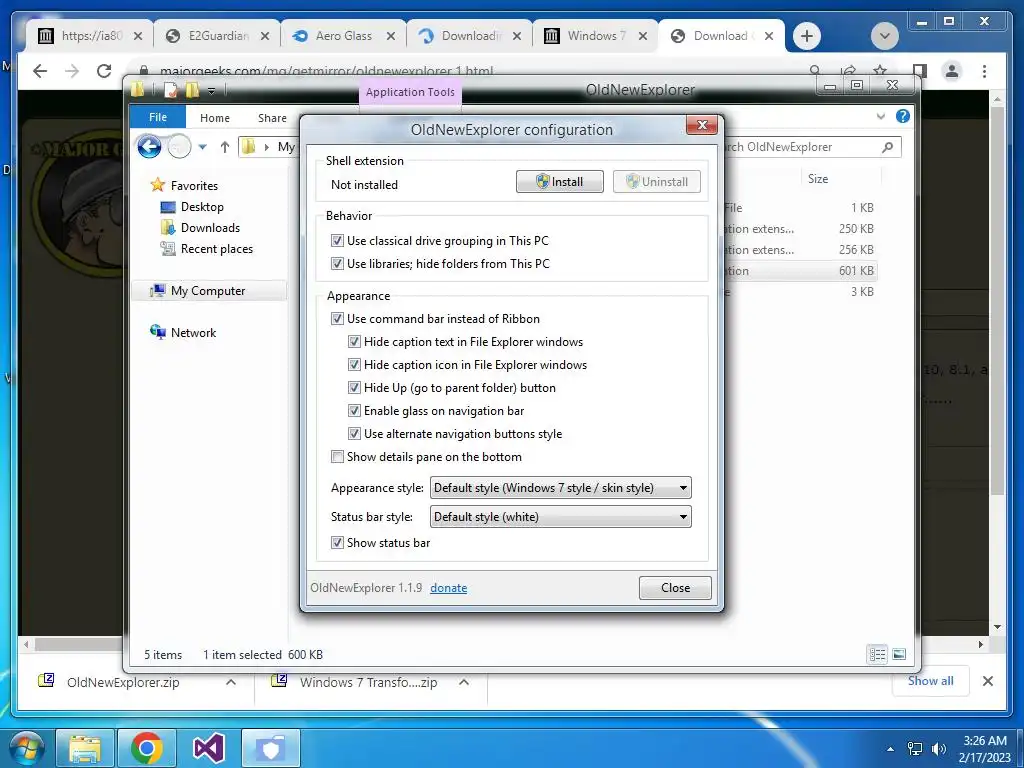The height and width of the screenshot is (768, 1024).
Task: Select My Computer in navigation pane
Action: pos(208,291)
